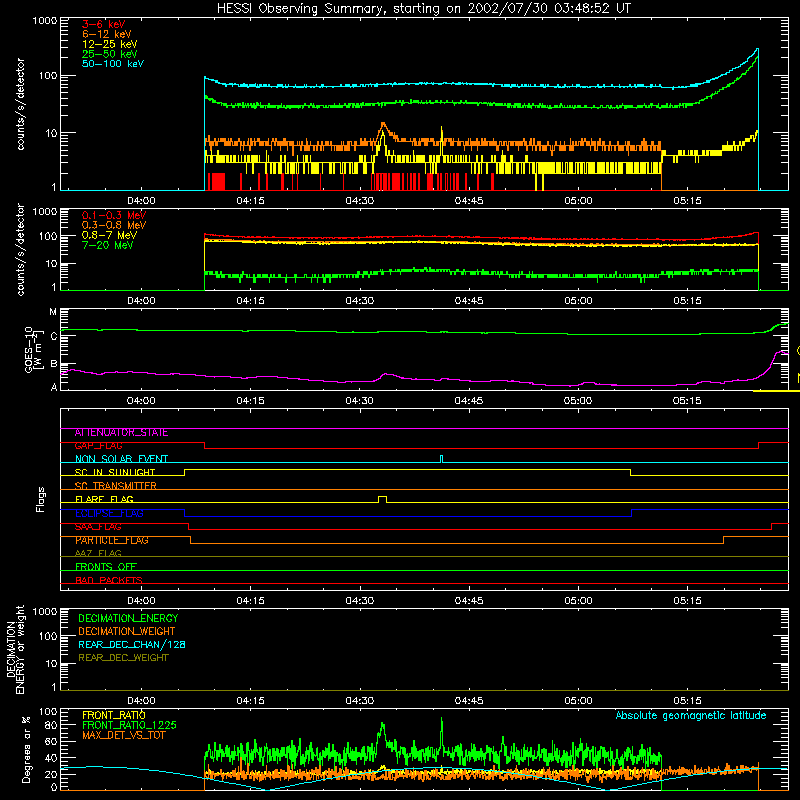Select the 3-6 keV legend label
This screenshot has width=800, height=800.
click(x=103, y=24)
